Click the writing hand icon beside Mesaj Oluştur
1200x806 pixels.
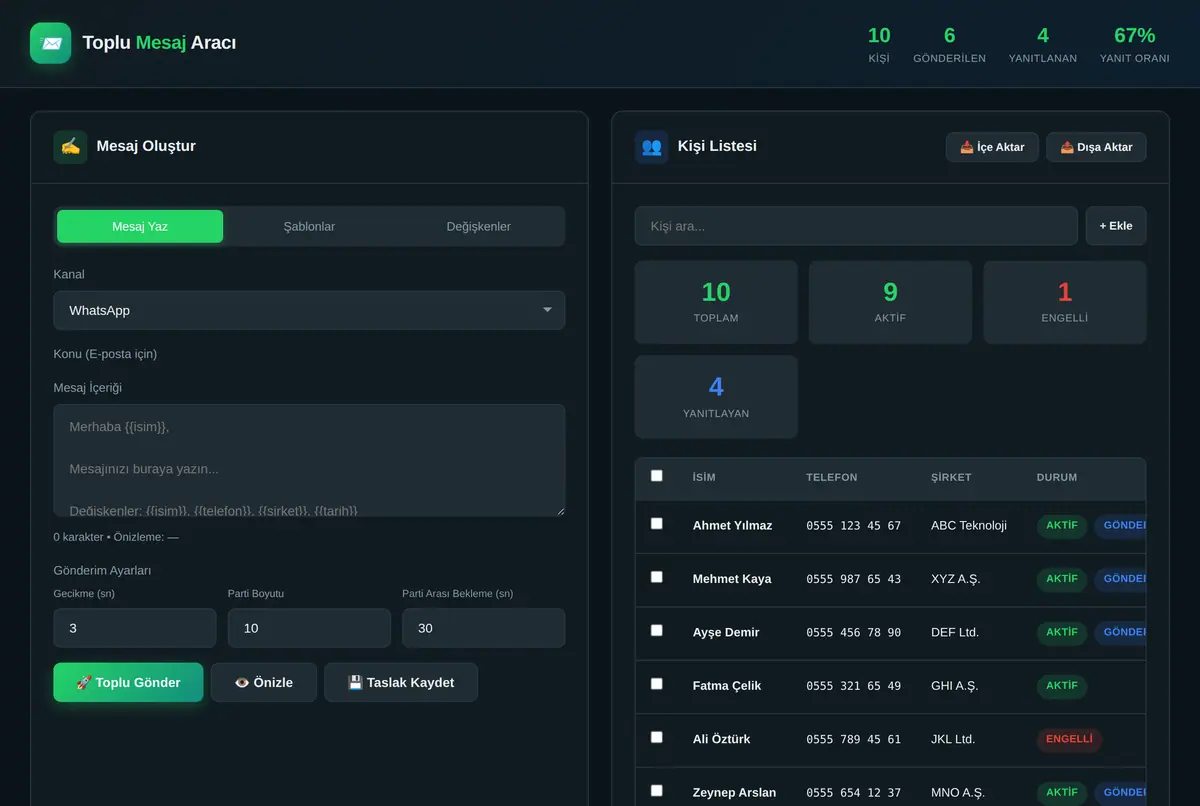pyautogui.click(x=70, y=146)
